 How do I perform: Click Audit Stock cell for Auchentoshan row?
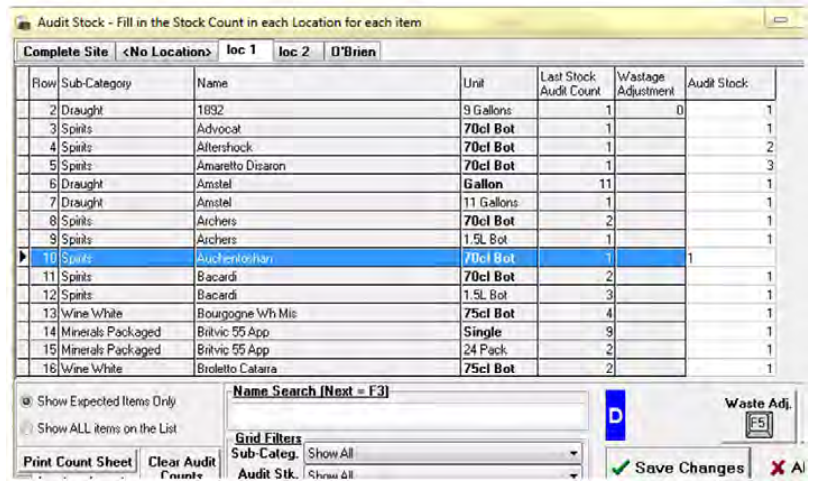[729, 257]
